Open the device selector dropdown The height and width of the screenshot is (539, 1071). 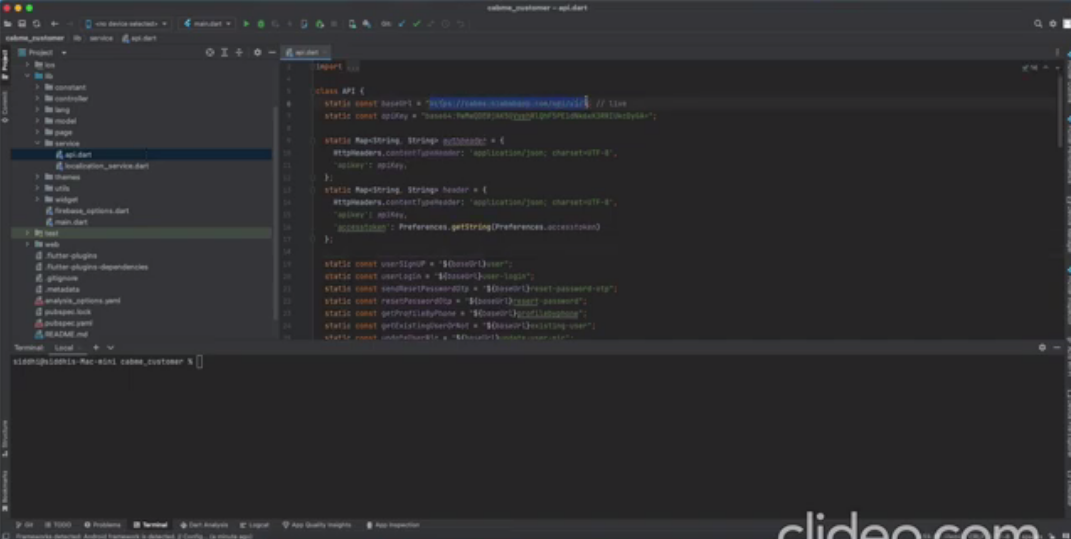pos(126,24)
